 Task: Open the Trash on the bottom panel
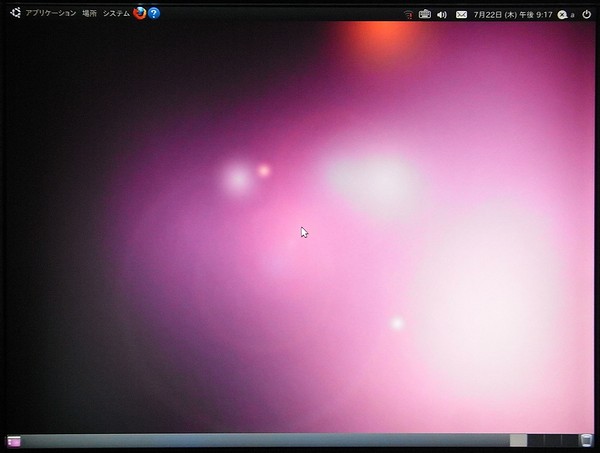pyautogui.click(x=586, y=440)
